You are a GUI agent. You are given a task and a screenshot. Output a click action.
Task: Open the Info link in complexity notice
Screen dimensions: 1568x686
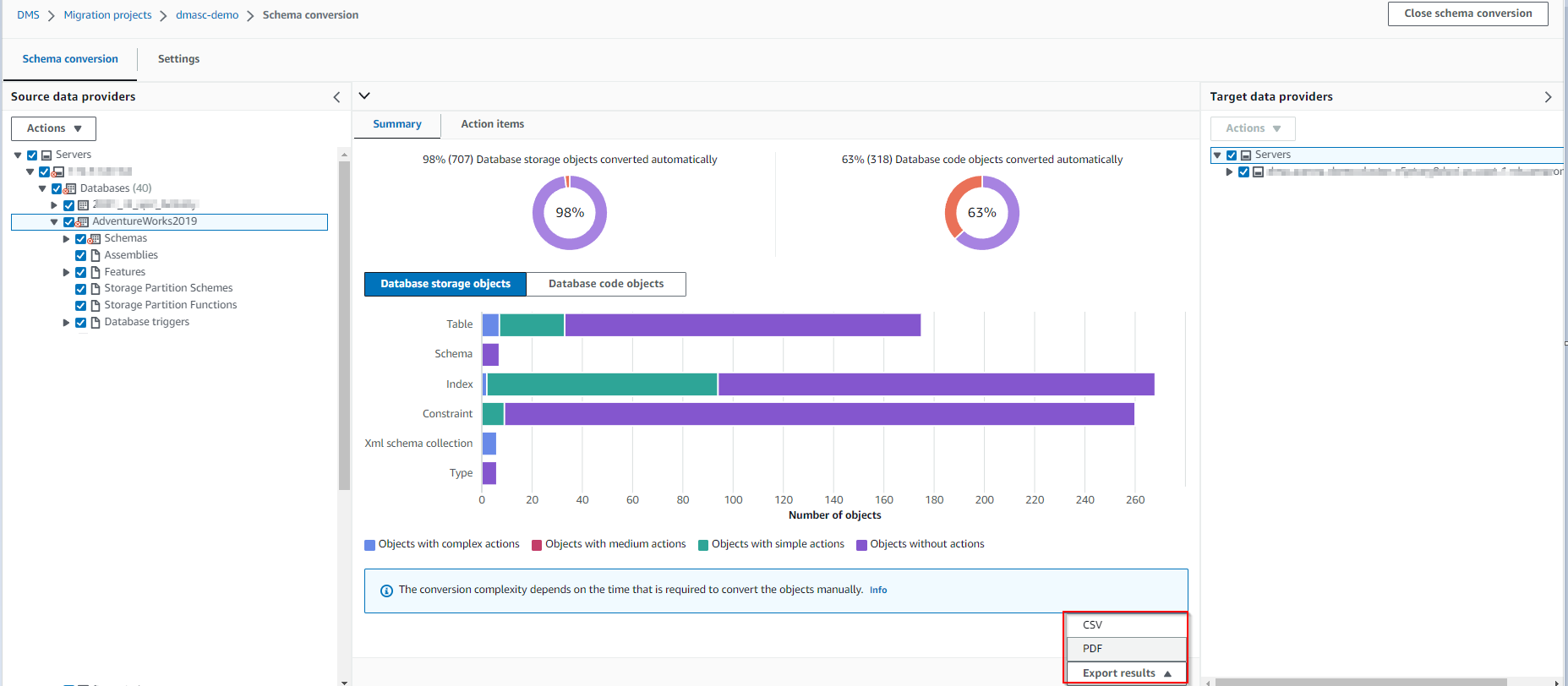878,591
